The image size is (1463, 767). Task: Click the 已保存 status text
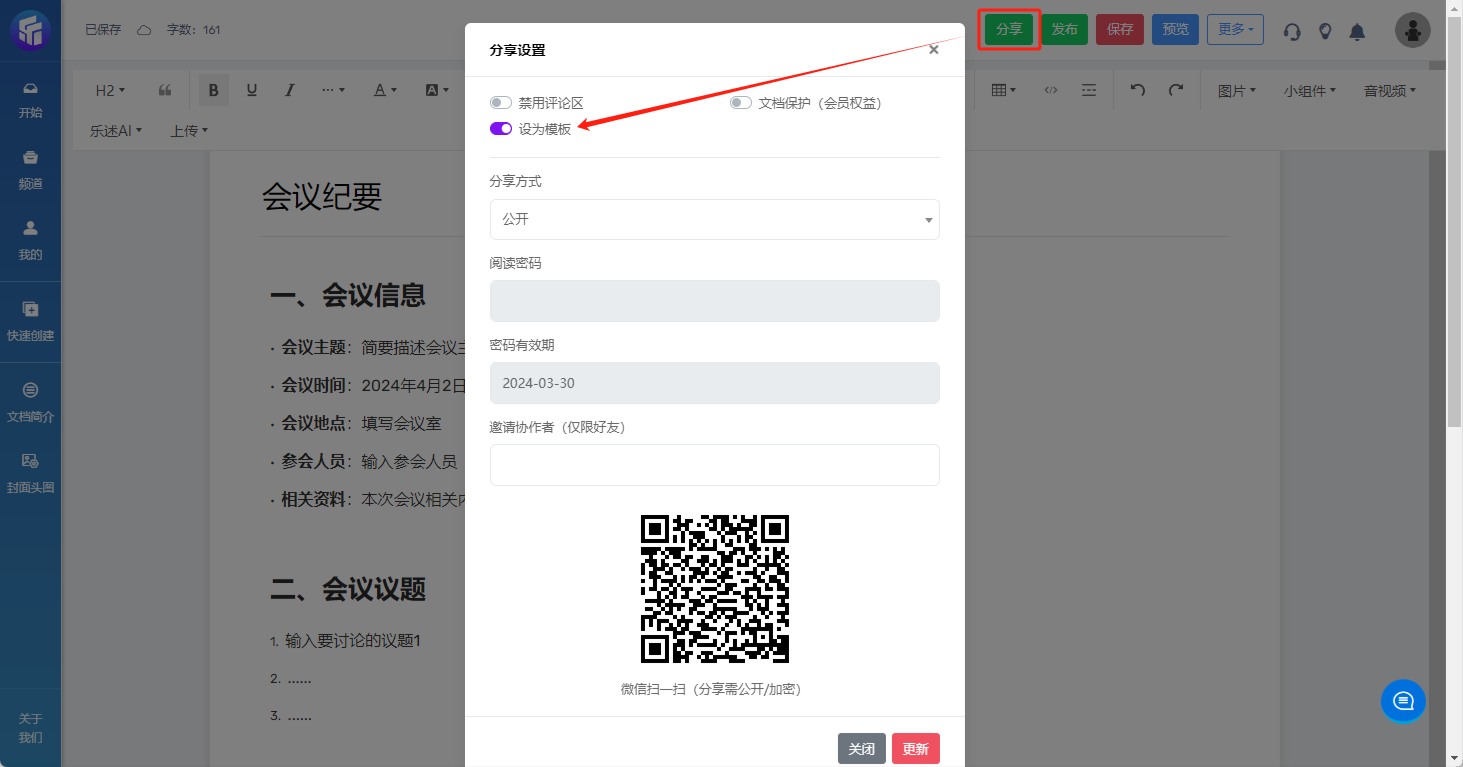(x=103, y=30)
